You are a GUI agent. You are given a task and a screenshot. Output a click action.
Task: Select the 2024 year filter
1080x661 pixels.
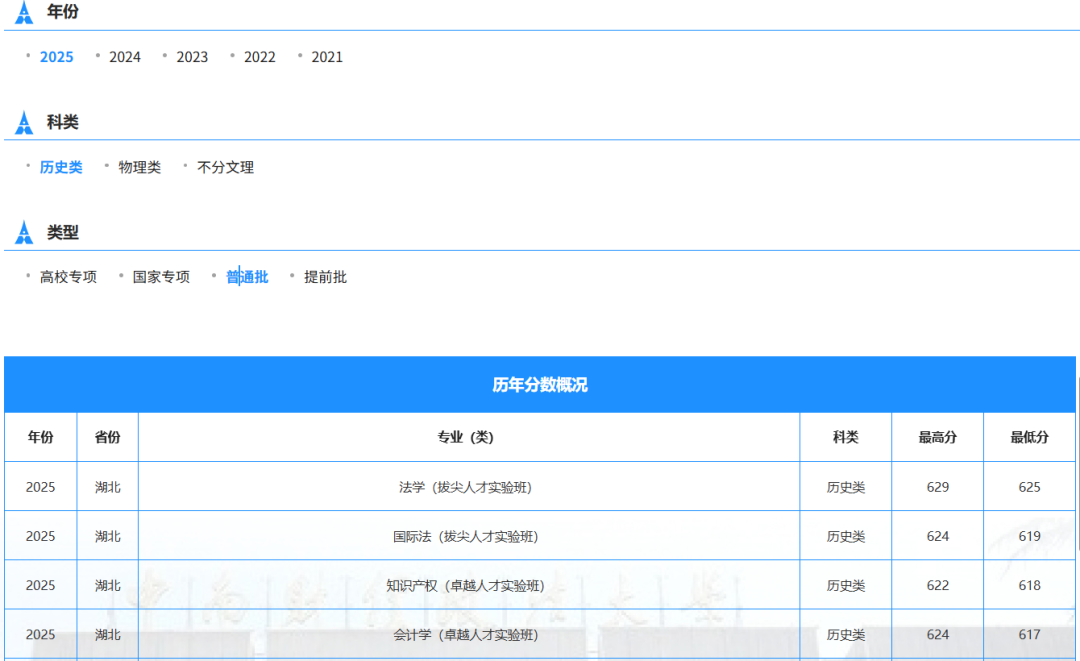[125, 57]
